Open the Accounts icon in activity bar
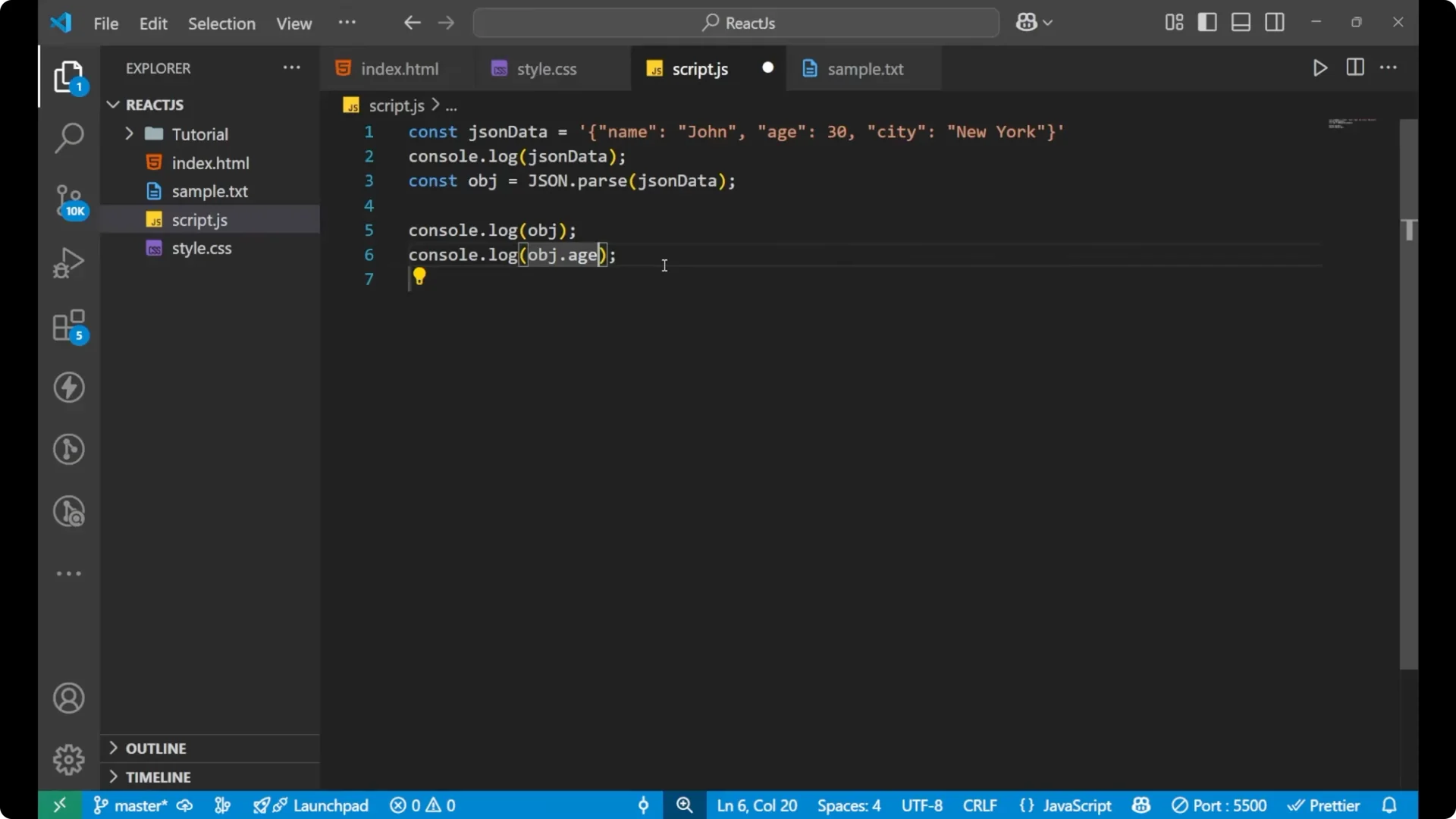This screenshot has height=819, width=1456. (x=68, y=698)
